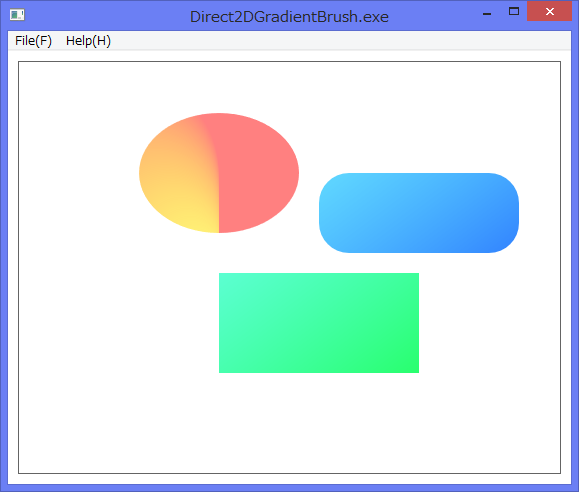579x492 pixels.
Task: Click the deep blue end of the rounded rectangle
Action: click(499, 235)
